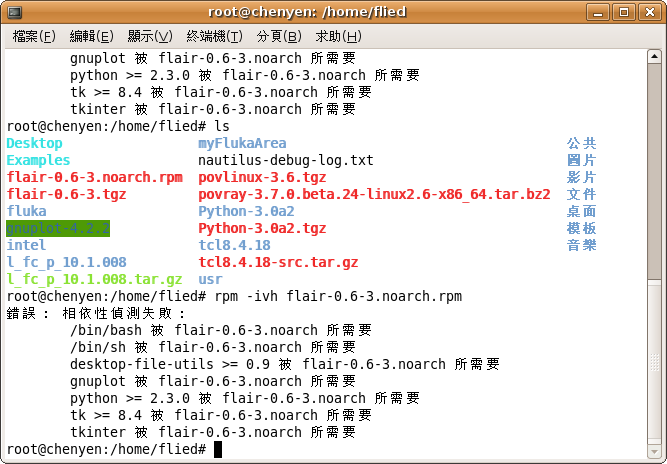Click the ls command at the prompt
This screenshot has width=667, height=464.
pyautogui.click(x=222, y=126)
